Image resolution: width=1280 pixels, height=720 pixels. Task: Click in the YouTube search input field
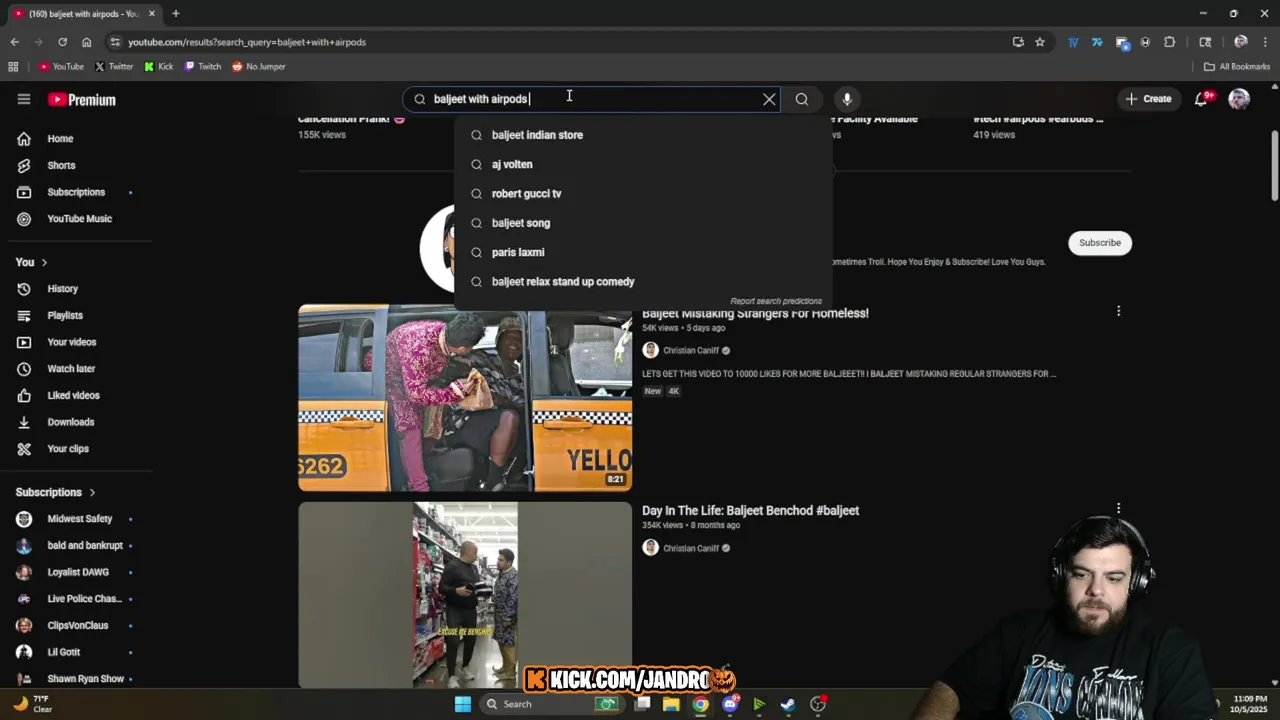click(x=590, y=99)
